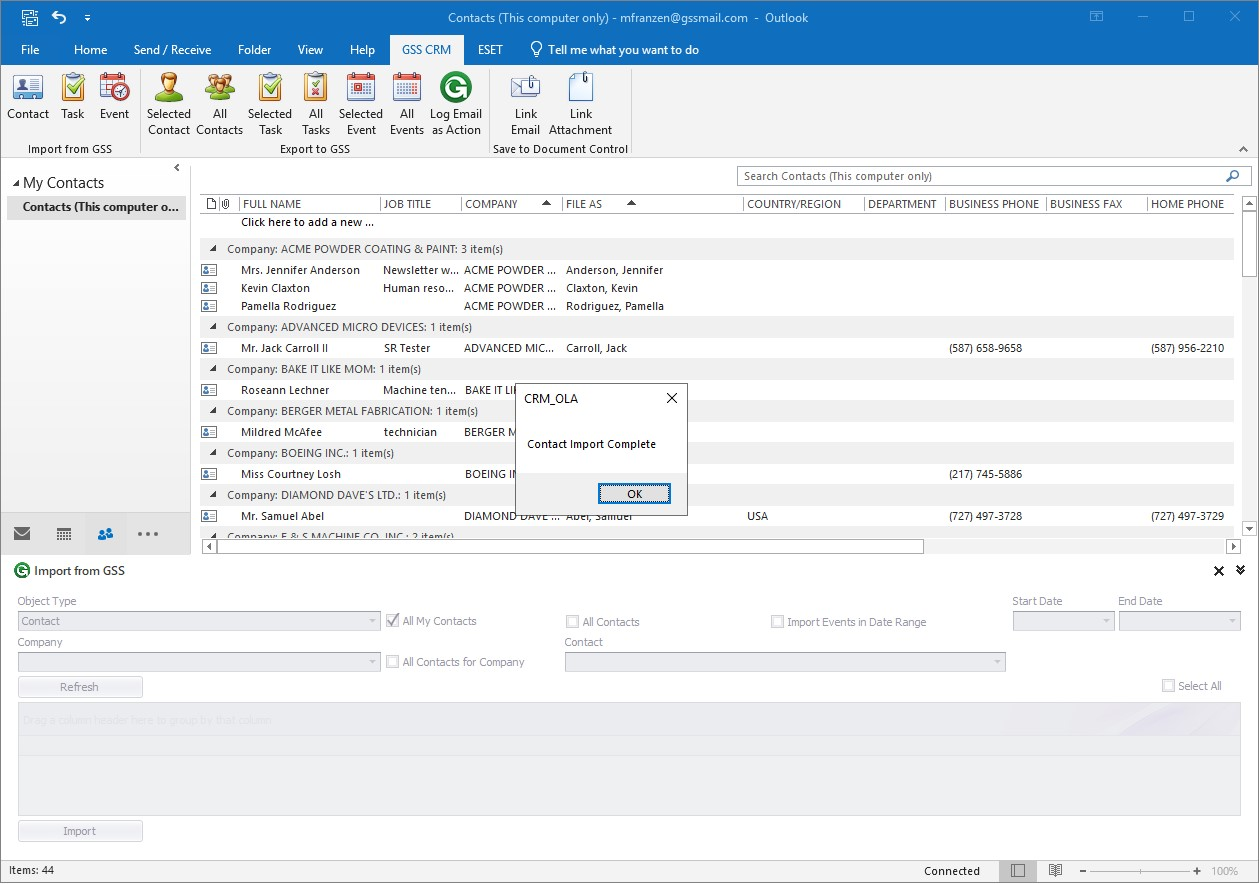Screen dimensions: 1259x884
Task: Click the Import button
Action: [x=80, y=831]
